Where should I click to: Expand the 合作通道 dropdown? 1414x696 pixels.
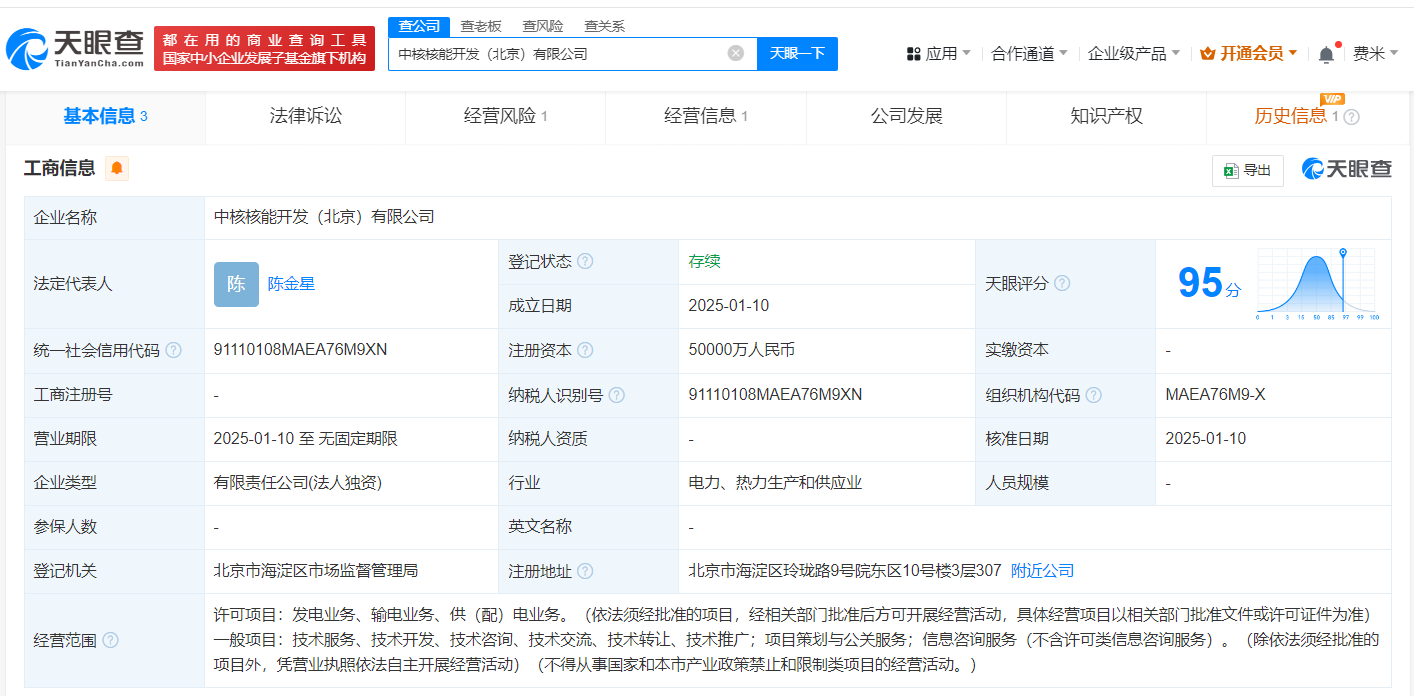(x=1029, y=53)
